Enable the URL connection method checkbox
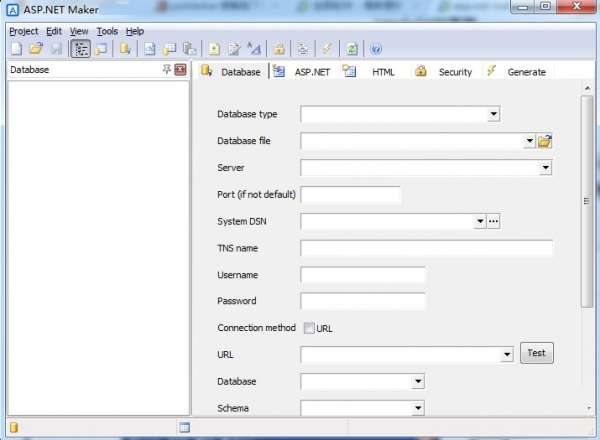The height and width of the screenshot is (440, 600). [309, 328]
